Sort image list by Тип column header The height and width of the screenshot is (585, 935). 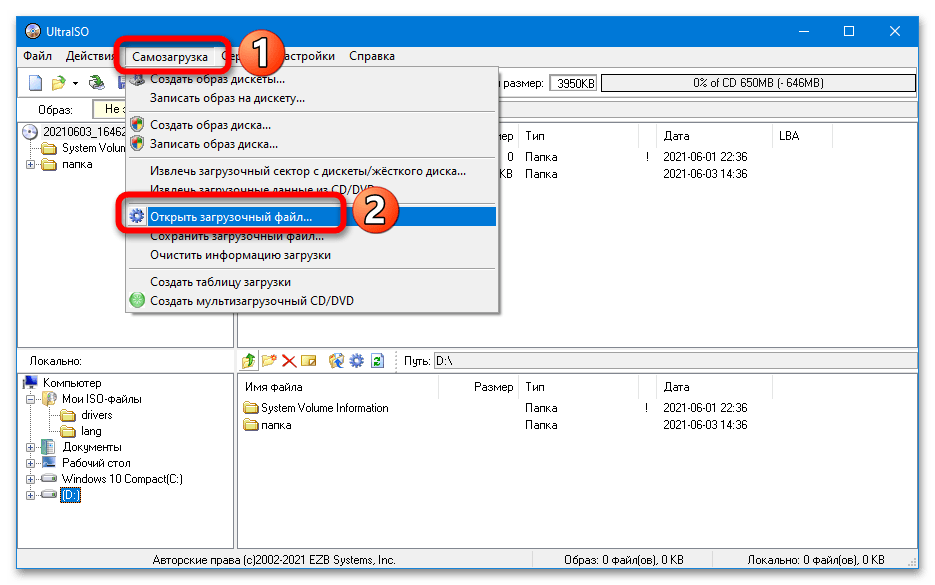(x=578, y=136)
